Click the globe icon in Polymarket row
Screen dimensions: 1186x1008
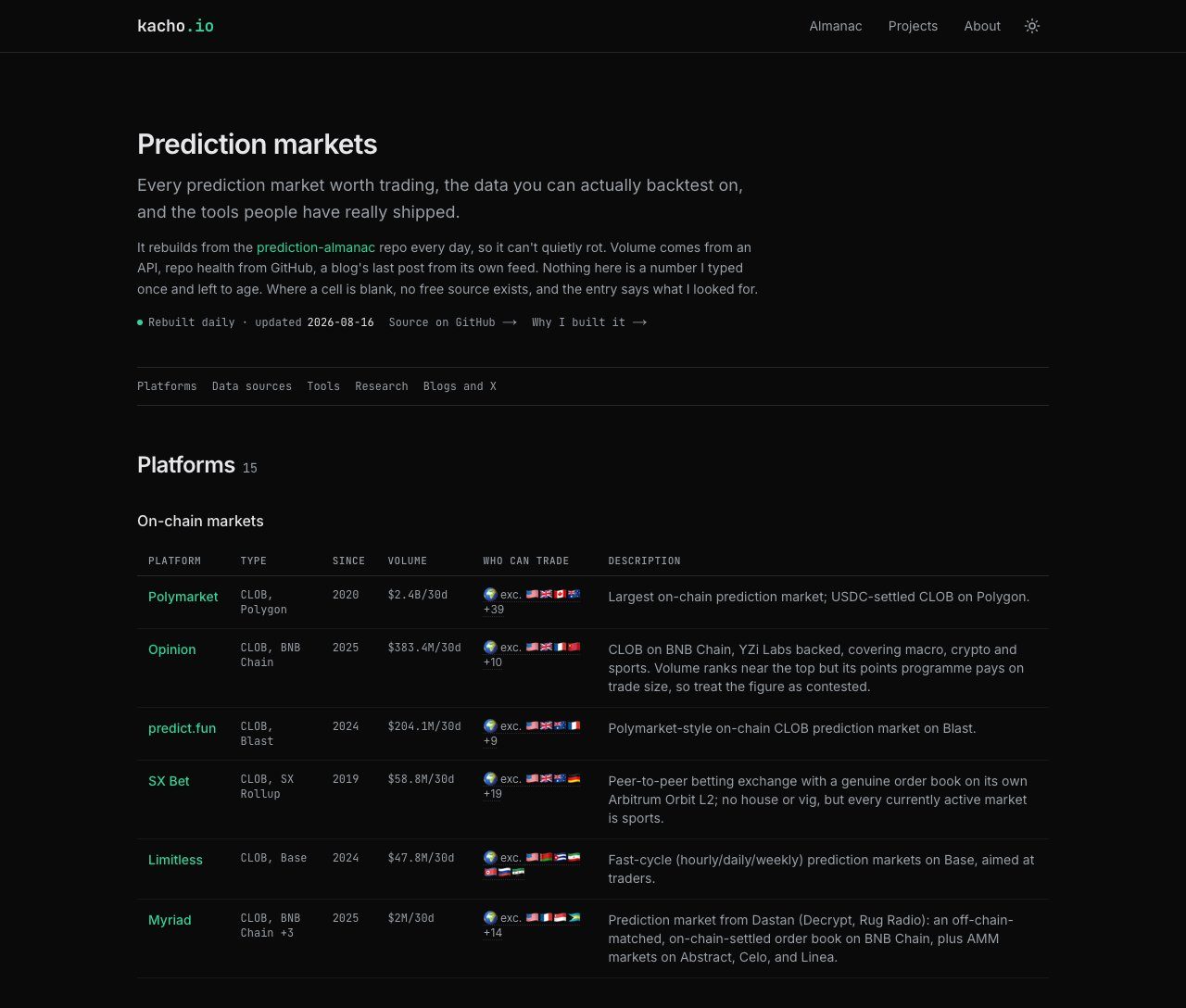tap(490, 595)
